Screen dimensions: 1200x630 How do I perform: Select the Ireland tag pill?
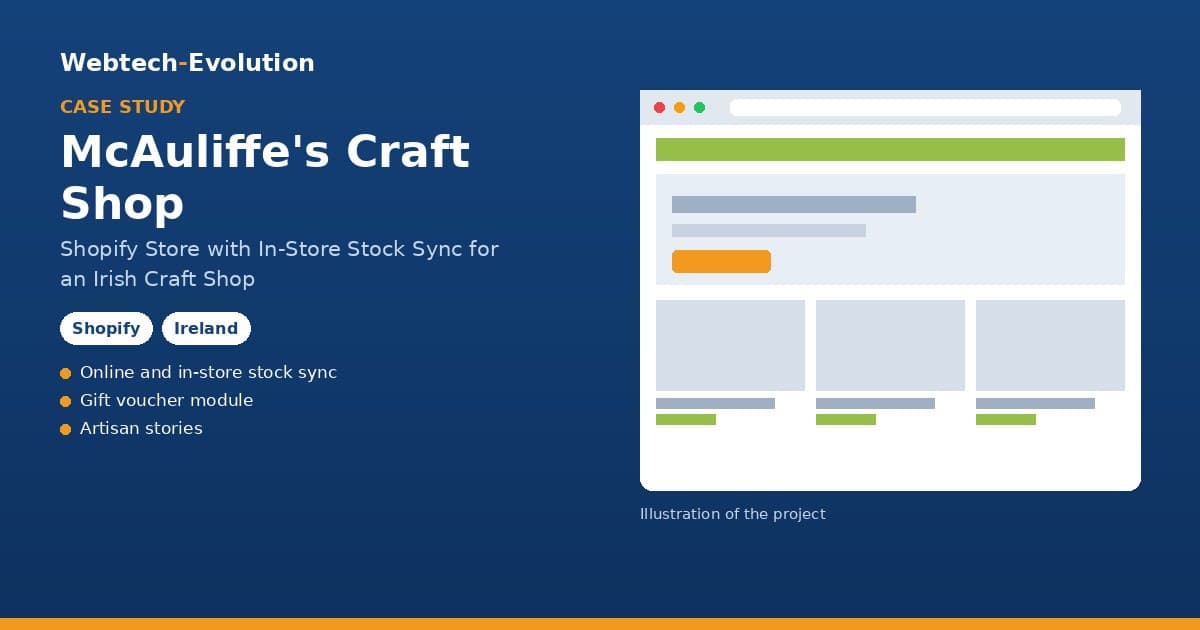pyautogui.click(x=206, y=328)
